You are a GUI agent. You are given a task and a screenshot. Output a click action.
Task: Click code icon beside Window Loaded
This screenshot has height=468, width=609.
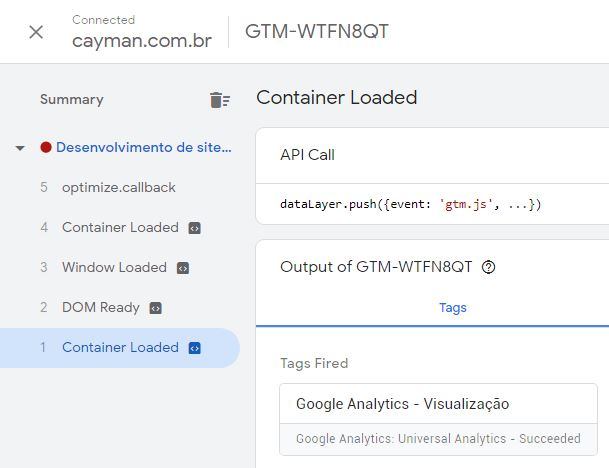coord(183,268)
